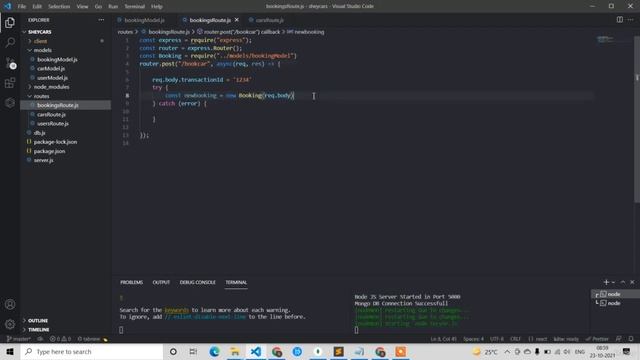Click the taskbar search box
This screenshot has width=640, height=360.
(92, 351)
